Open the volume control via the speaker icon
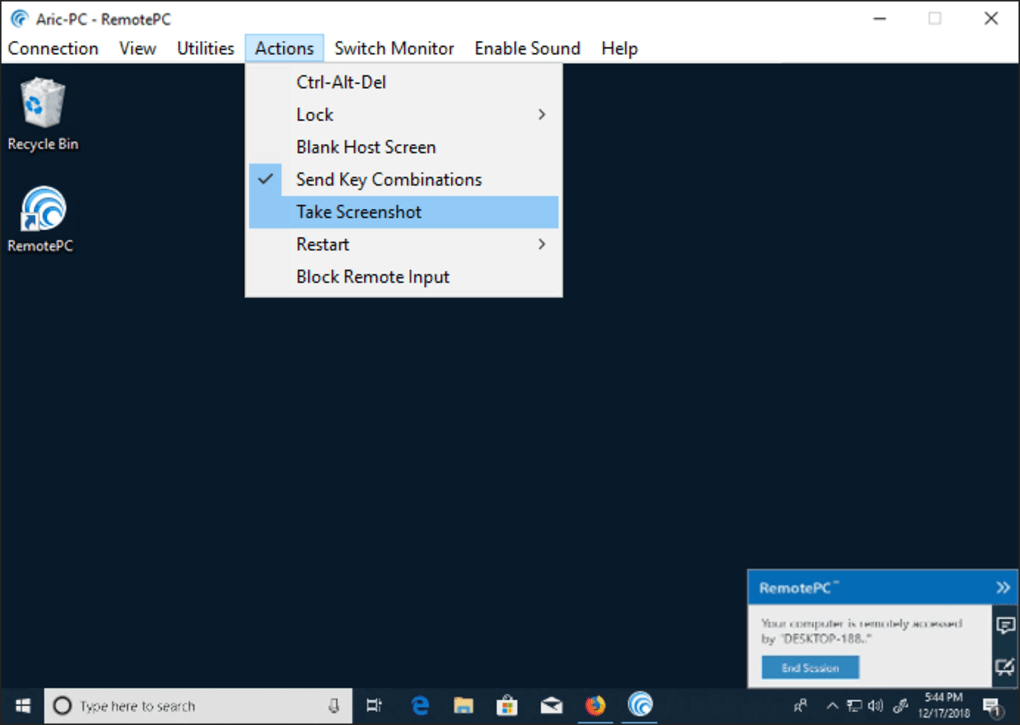 click(876, 705)
